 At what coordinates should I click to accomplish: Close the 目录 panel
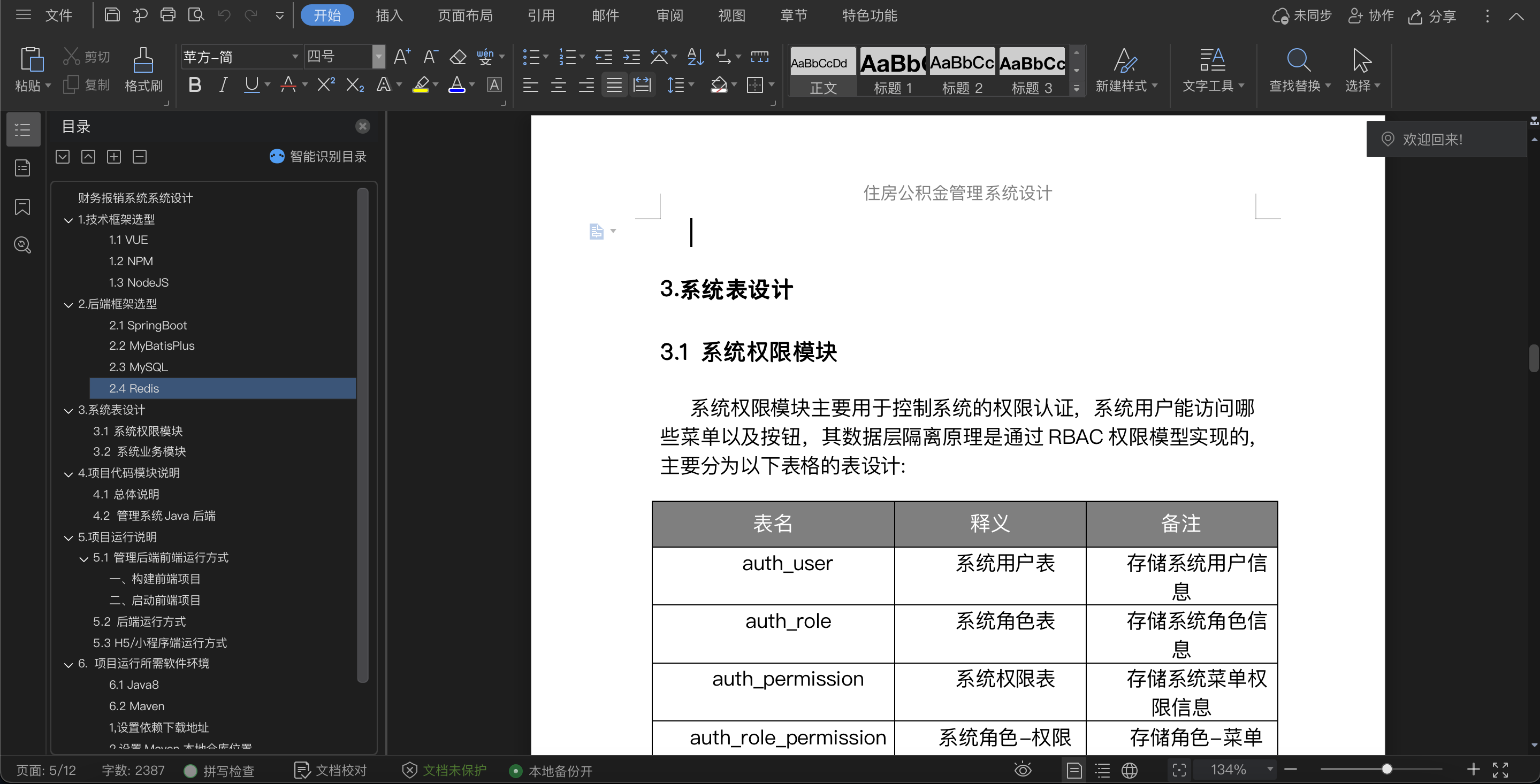[362, 126]
